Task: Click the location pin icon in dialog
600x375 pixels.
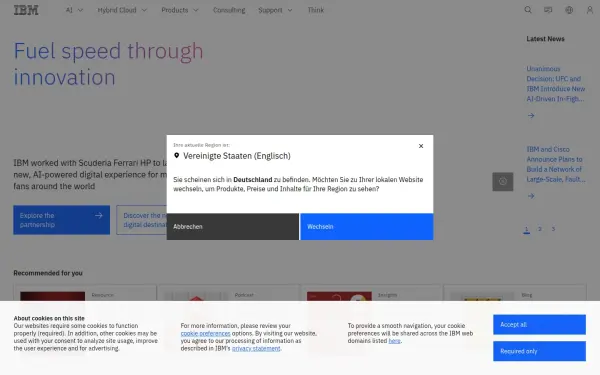Action: point(176,155)
